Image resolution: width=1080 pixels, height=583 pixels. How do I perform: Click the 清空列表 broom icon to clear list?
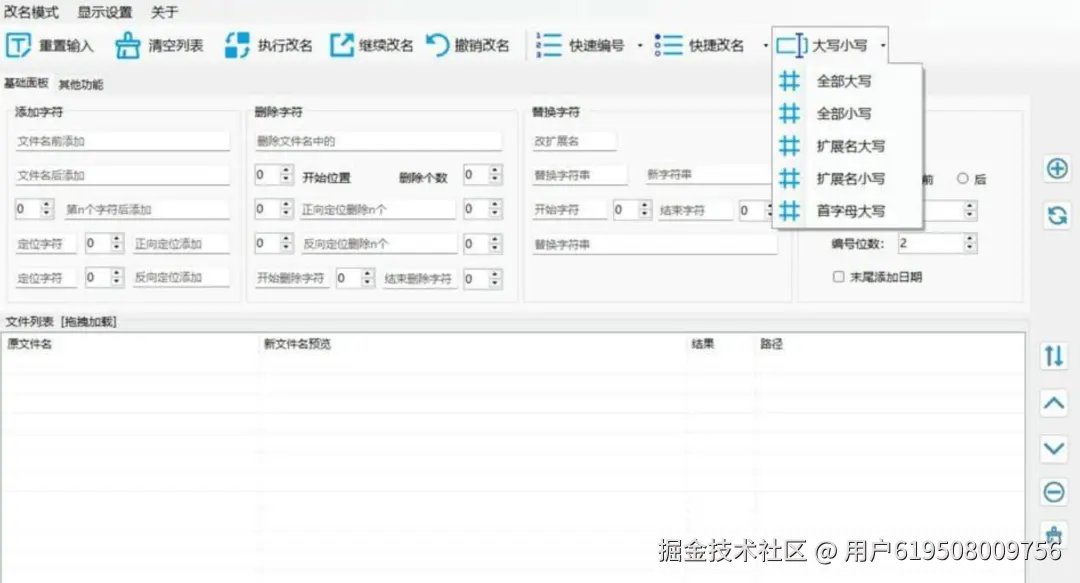[x=127, y=44]
